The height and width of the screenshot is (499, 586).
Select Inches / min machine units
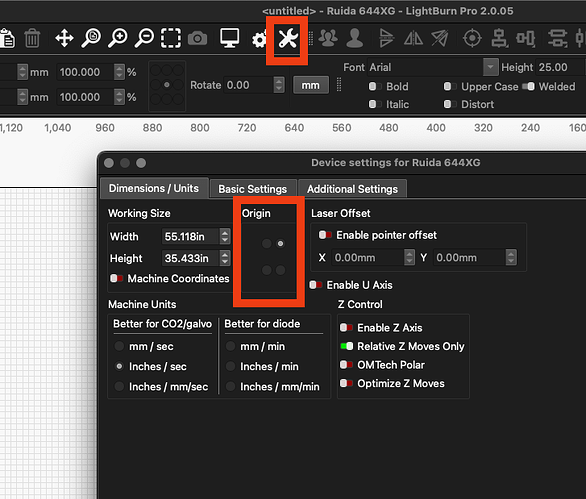[230, 367]
